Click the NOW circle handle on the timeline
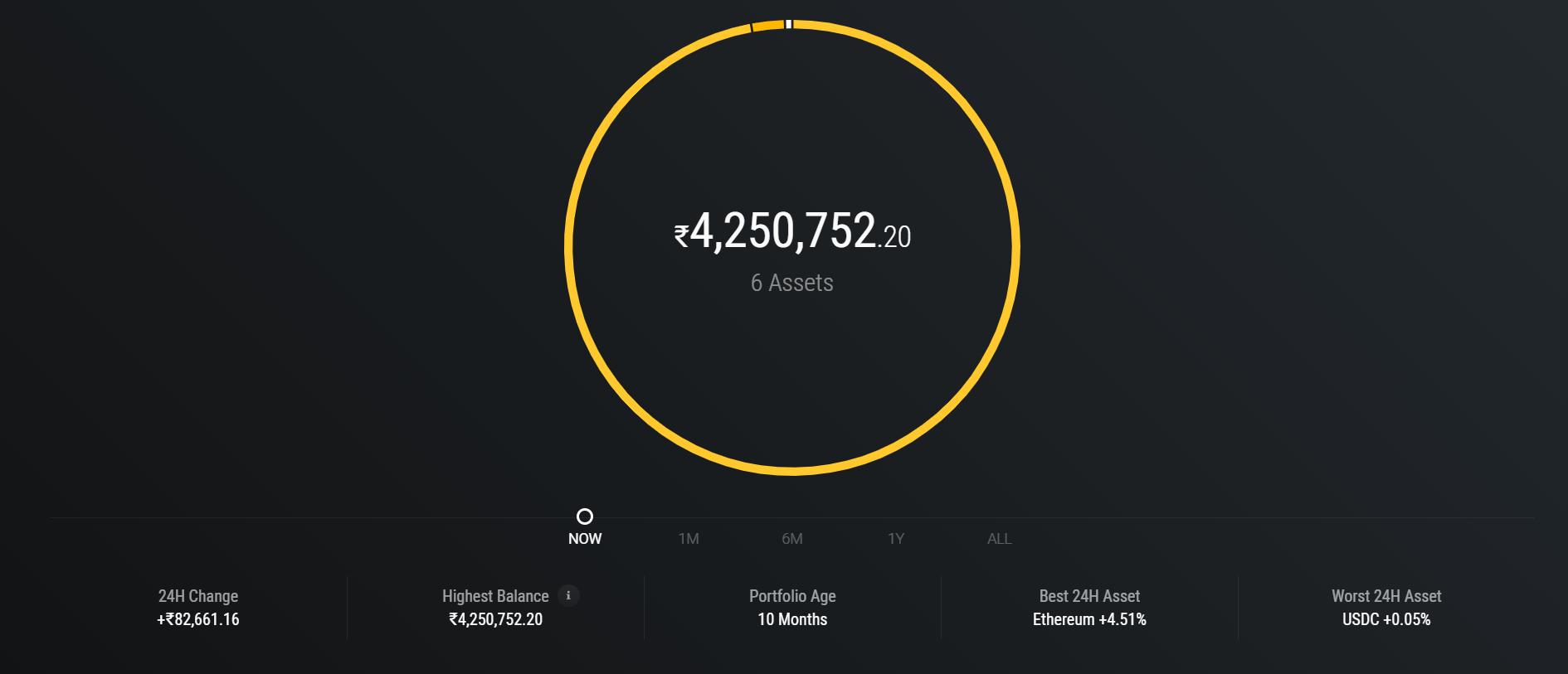1568x674 pixels. (x=585, y=516)
